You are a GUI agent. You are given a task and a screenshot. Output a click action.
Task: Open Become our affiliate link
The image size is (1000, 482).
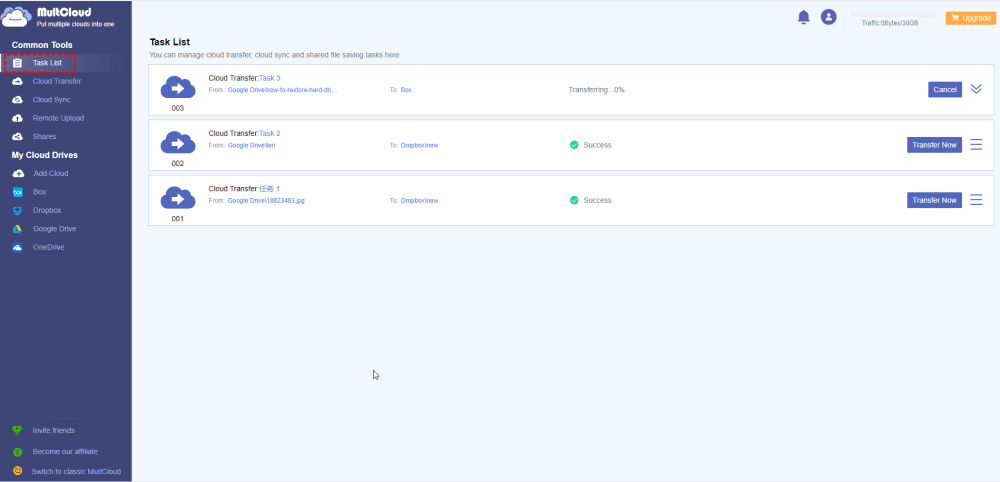[65, 451]
